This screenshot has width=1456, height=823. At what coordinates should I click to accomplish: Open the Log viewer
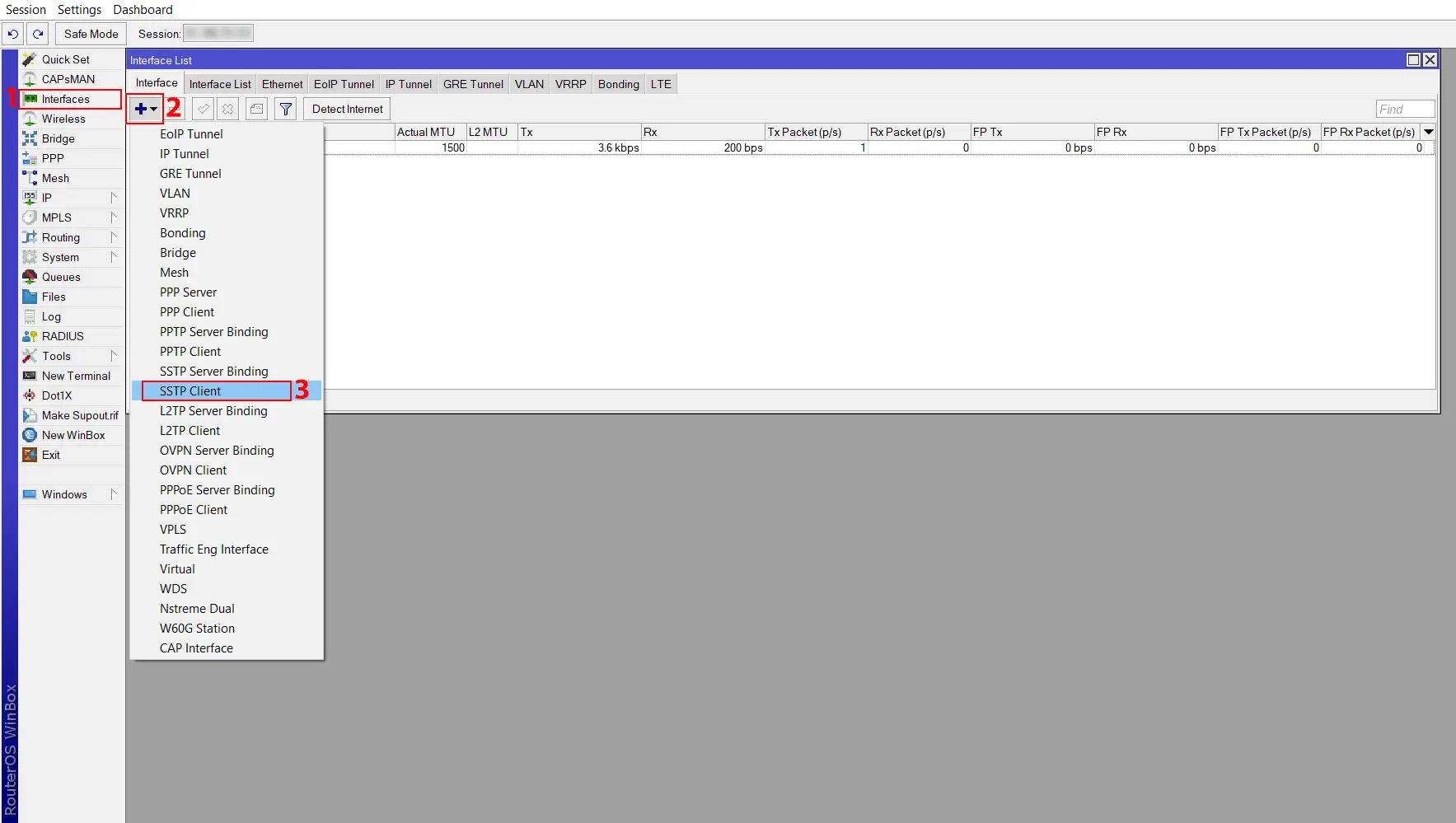(x=50, y=316)
